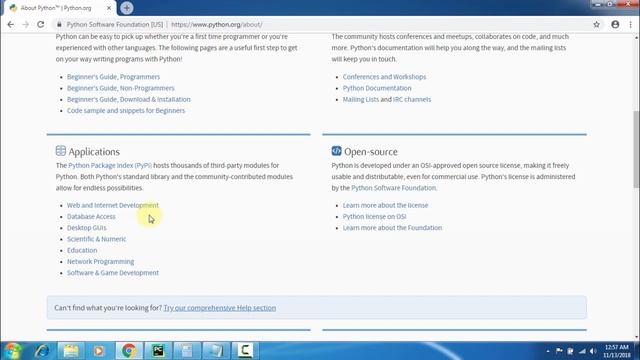640x360 pixels.
Task: Open Desktop GUIs link
Action: pyautogui.click(x=87, y=228)
